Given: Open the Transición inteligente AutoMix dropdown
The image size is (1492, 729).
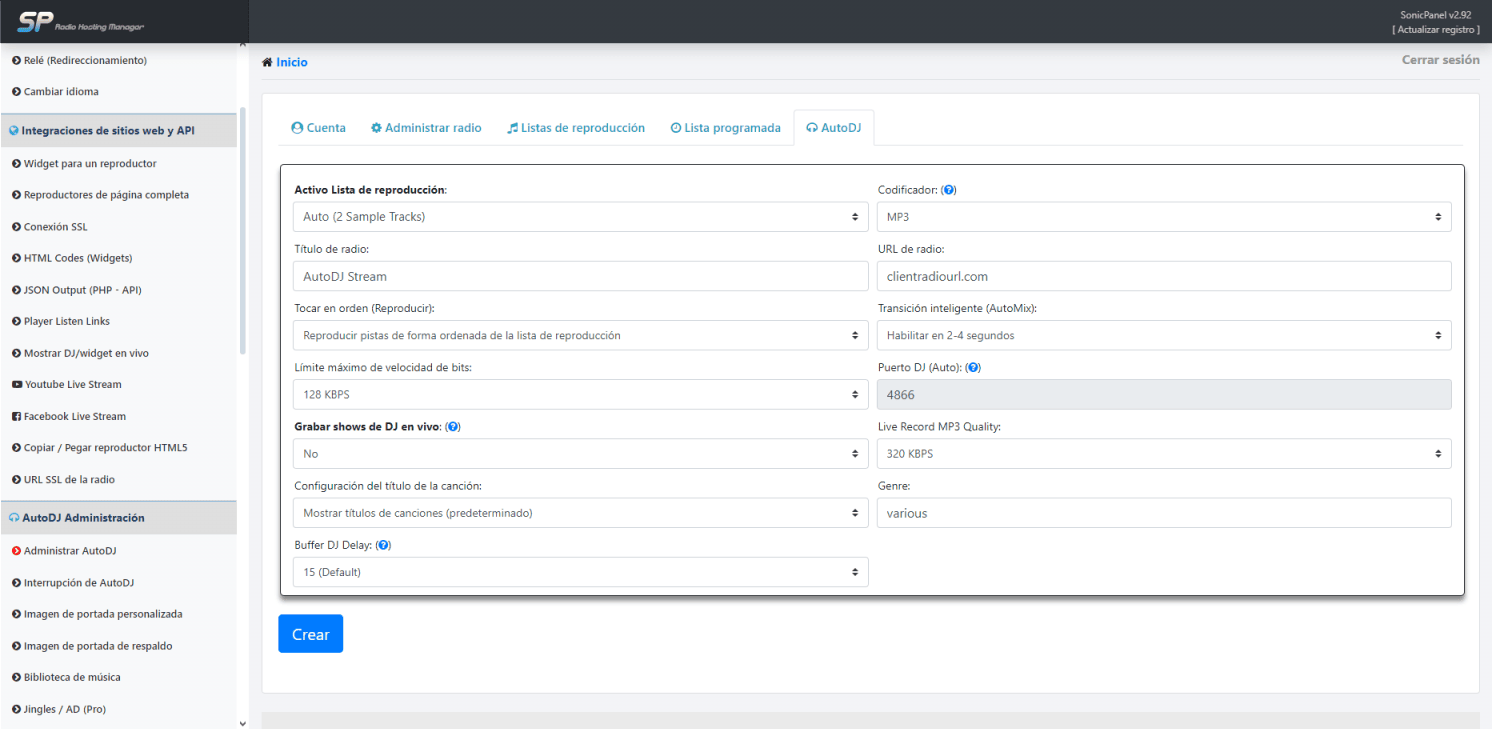Looking at the screenshot, I should (1163, 336).
